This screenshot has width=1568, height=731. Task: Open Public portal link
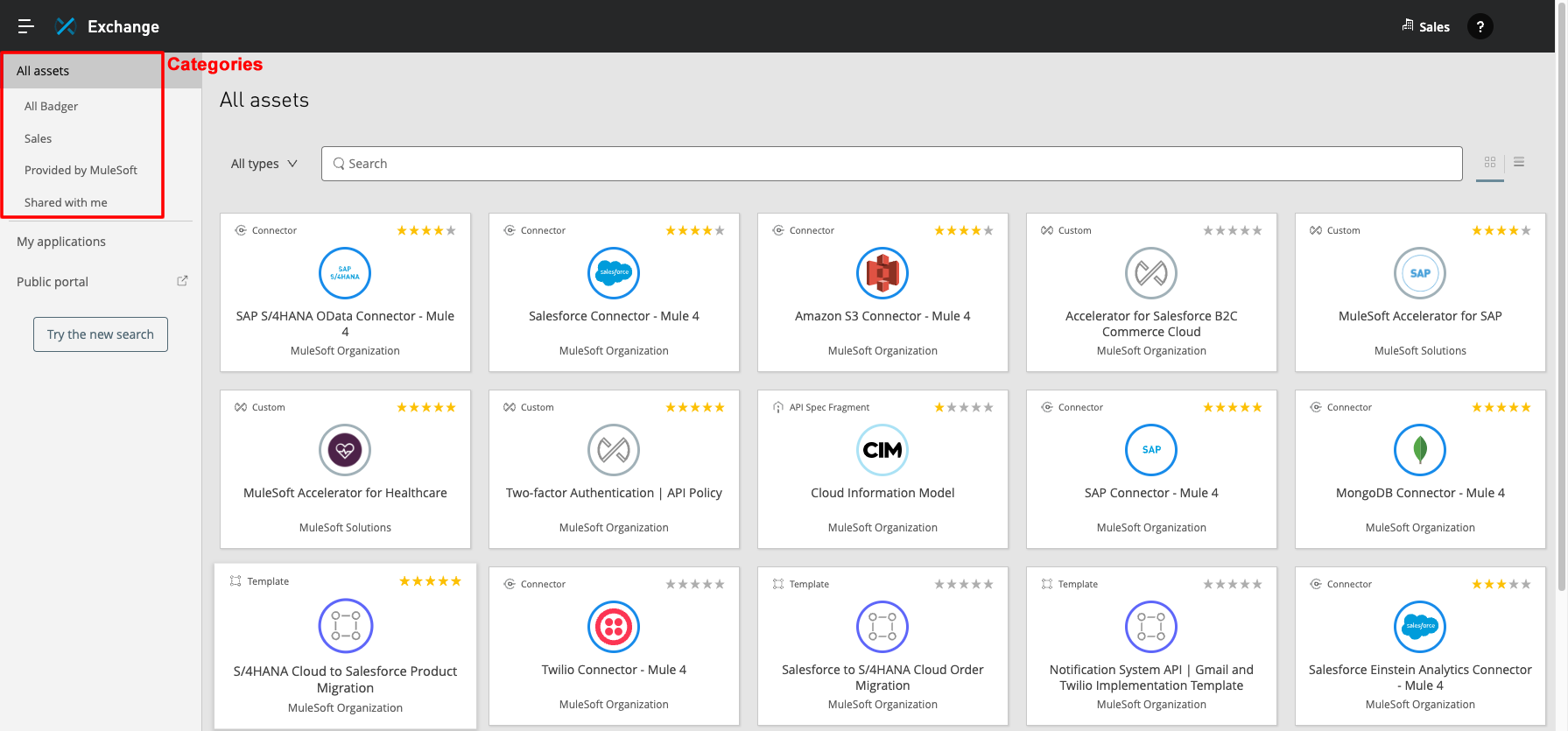coord(53,282)
